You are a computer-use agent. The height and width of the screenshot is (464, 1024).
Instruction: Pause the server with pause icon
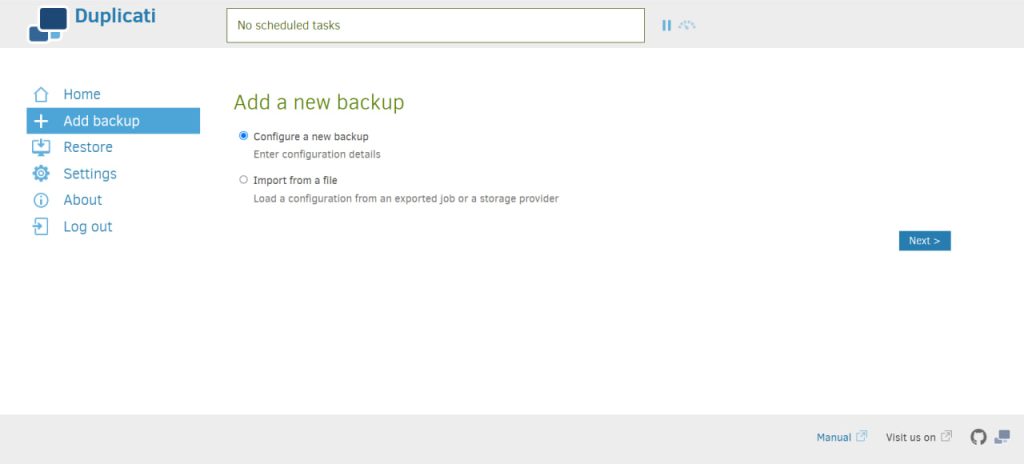(x=666, y=25)
